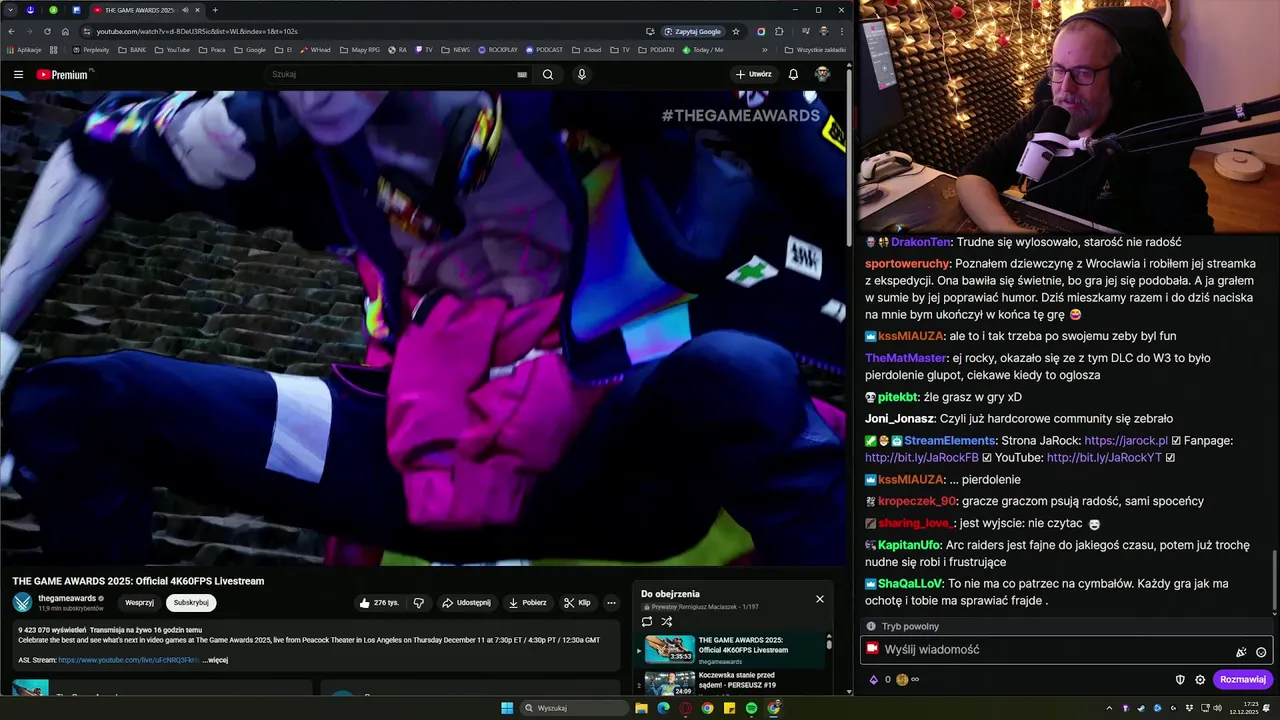1280x720 pixels.
Task: Open File Explorer from the taskbar
Action: click(x=641, y=708)
